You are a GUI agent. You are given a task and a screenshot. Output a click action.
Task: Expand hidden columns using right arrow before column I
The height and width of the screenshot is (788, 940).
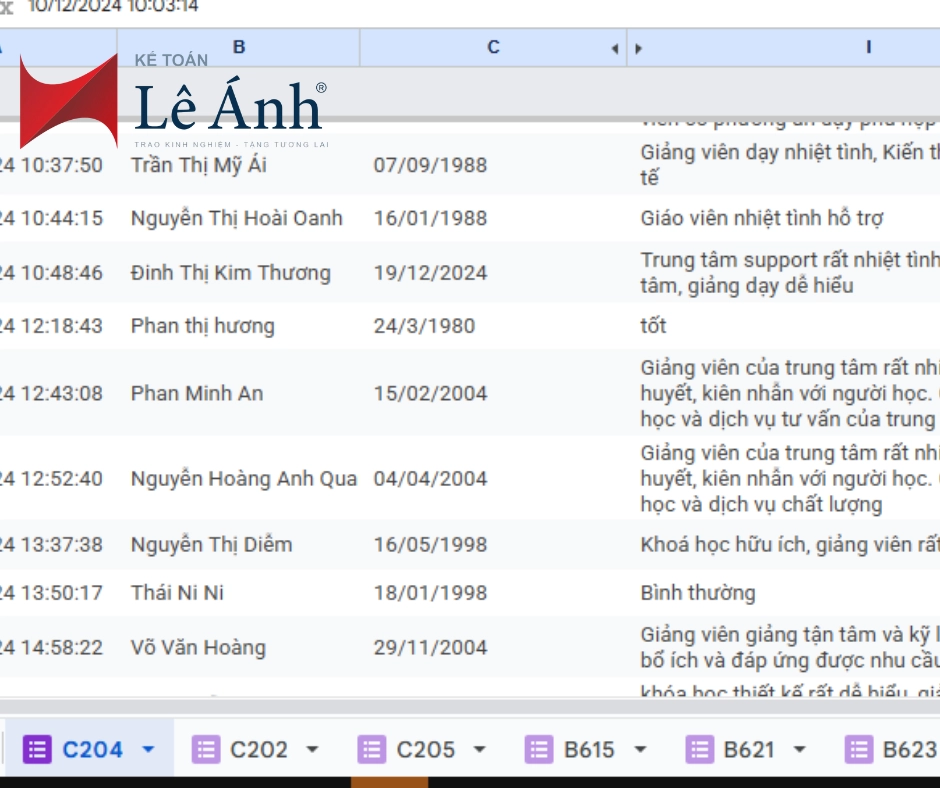pos(639,48)
